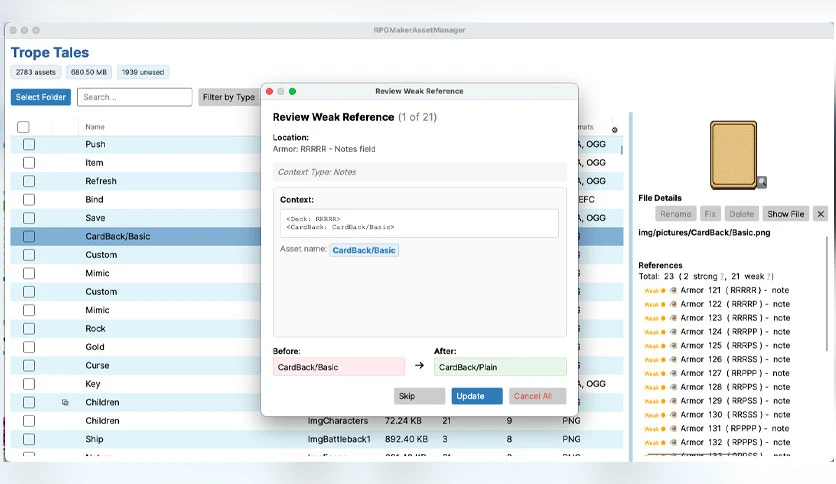The height and width of the screenshot is (484, 836).
Task: Check the box for Item row
Action: [x=29, y=163]
